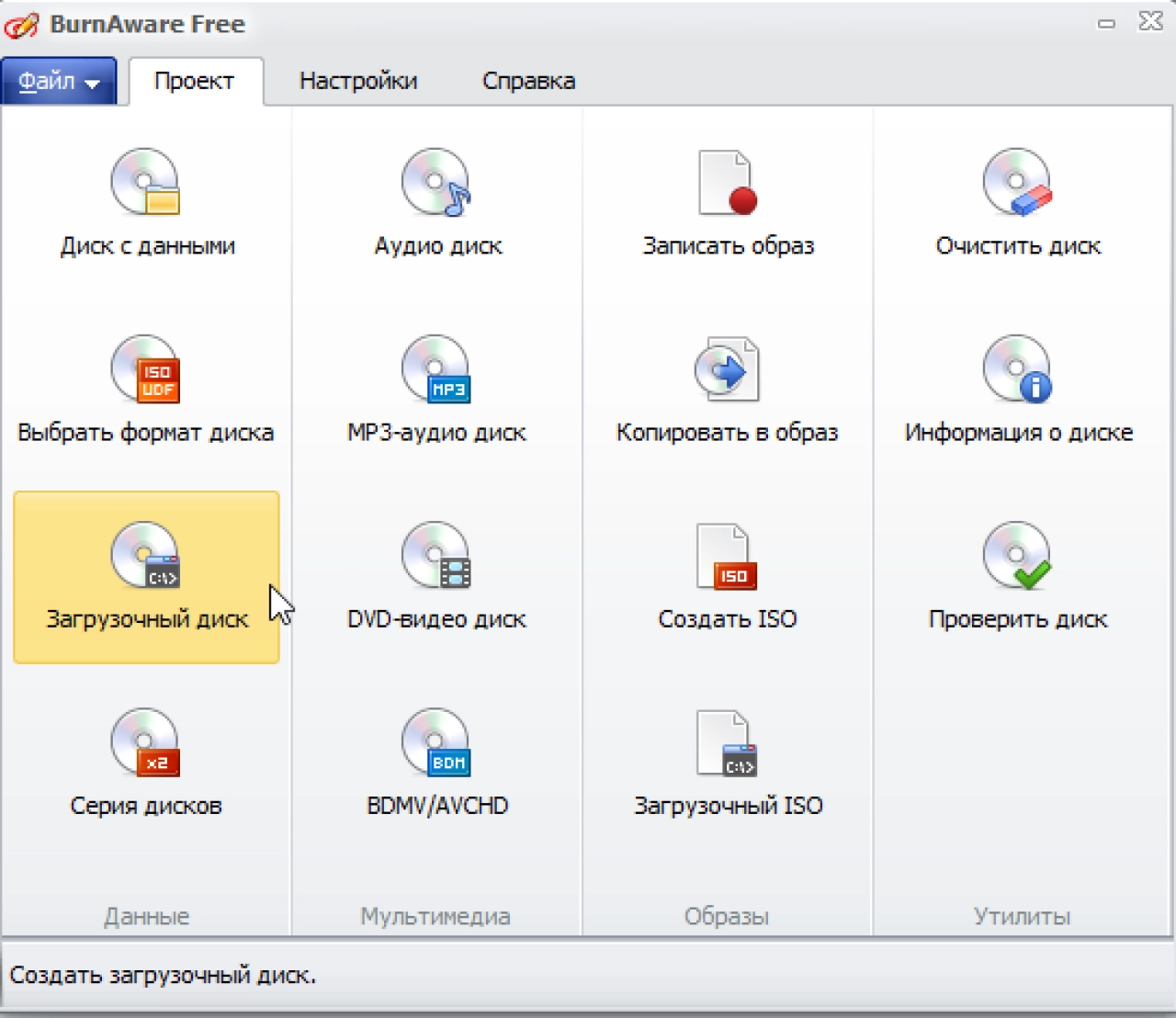This screenshot has height=1018, width=1176.
Task: Select the Аудио диск icon
Action: (436, 204)
